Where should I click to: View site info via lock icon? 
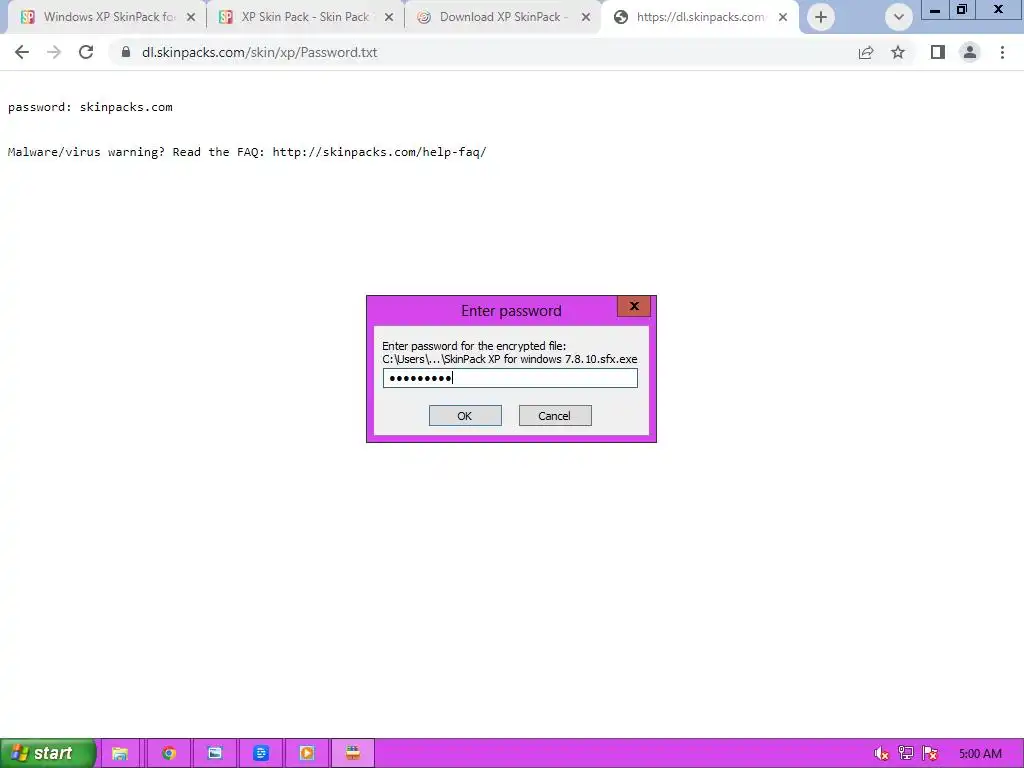[125, 52]
